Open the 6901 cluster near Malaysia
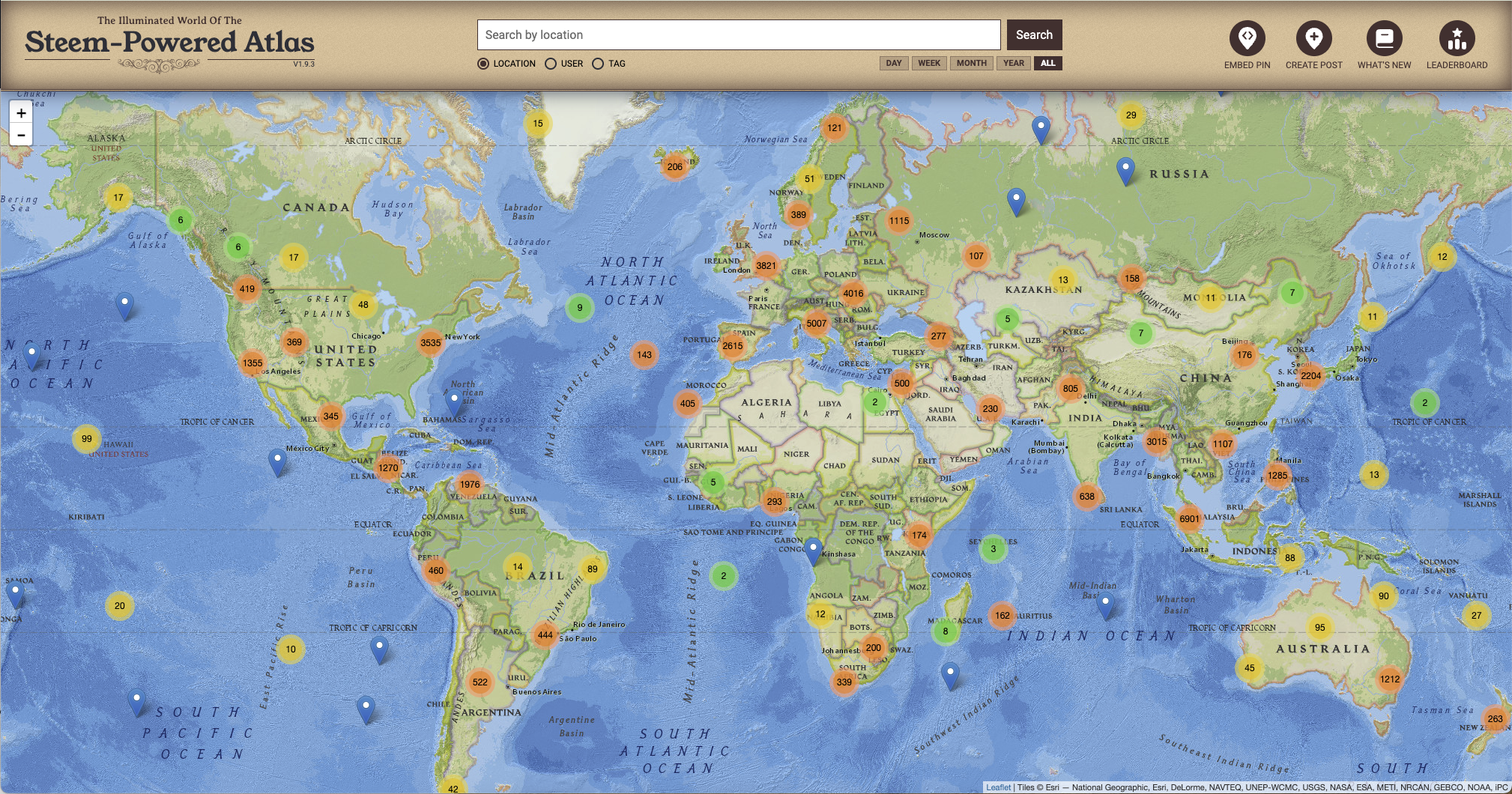Viewport: 1512px width, 794px height. tap(1190, 518)
